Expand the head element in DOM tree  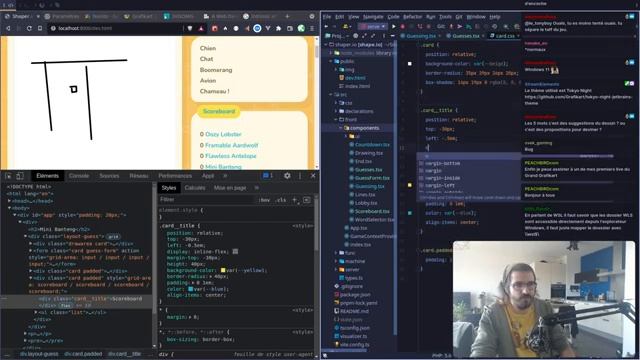point(9,201)
